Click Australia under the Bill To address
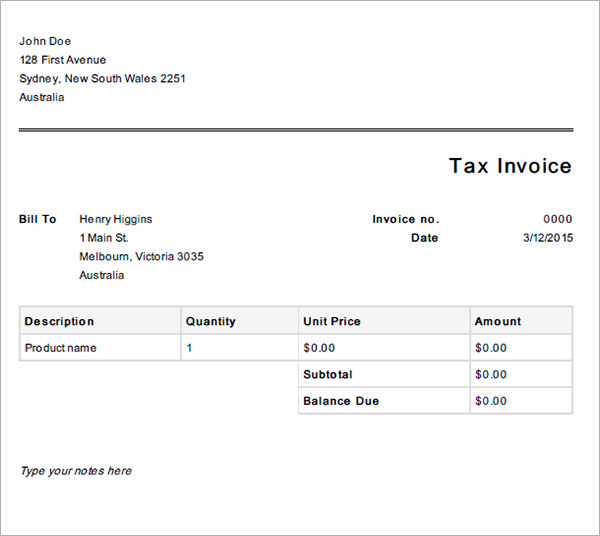The height and width of the screenshot is (536, 600). (101, 275)
